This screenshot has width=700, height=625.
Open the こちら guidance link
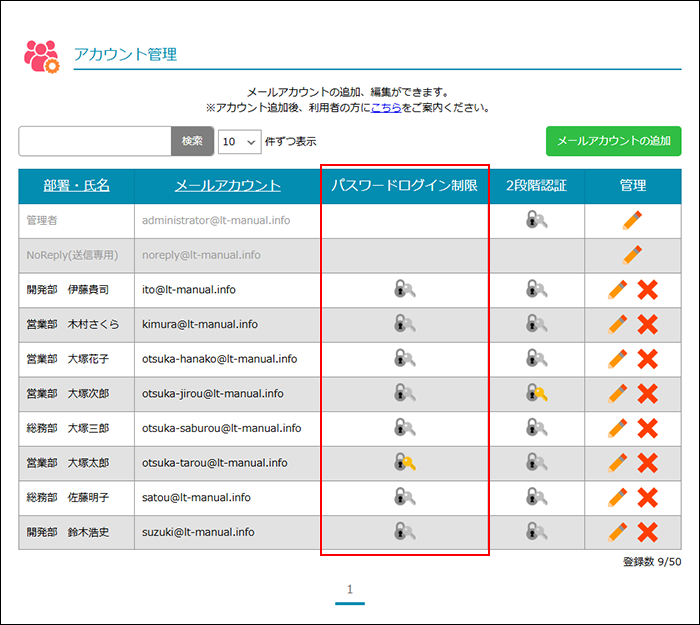[386, 107]
